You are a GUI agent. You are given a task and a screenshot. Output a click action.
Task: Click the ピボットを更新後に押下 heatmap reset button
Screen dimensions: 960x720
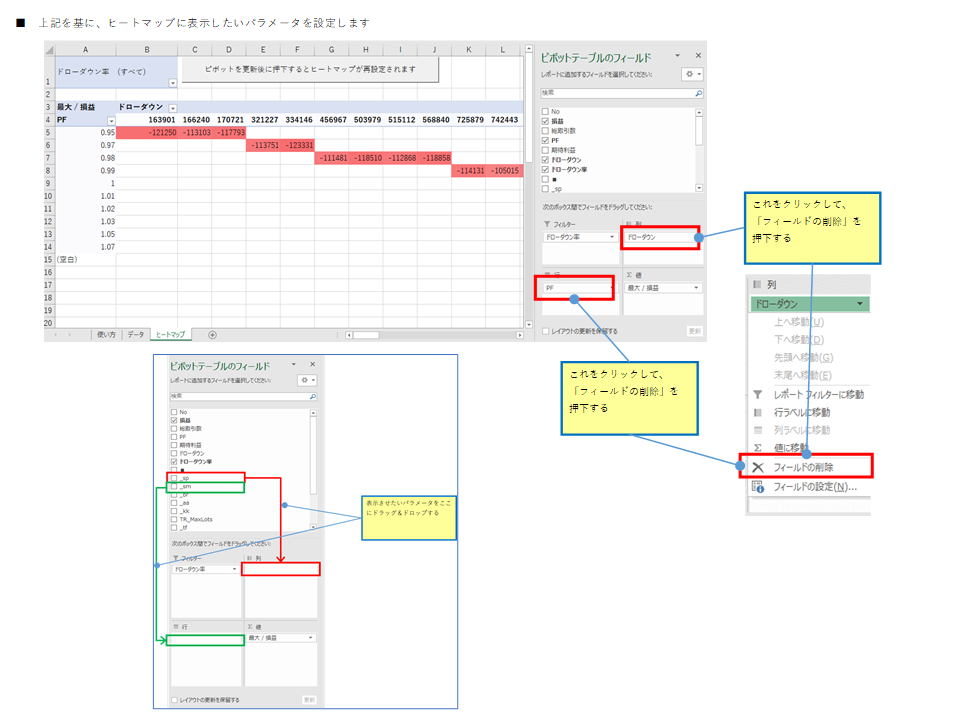pos(310,69)
